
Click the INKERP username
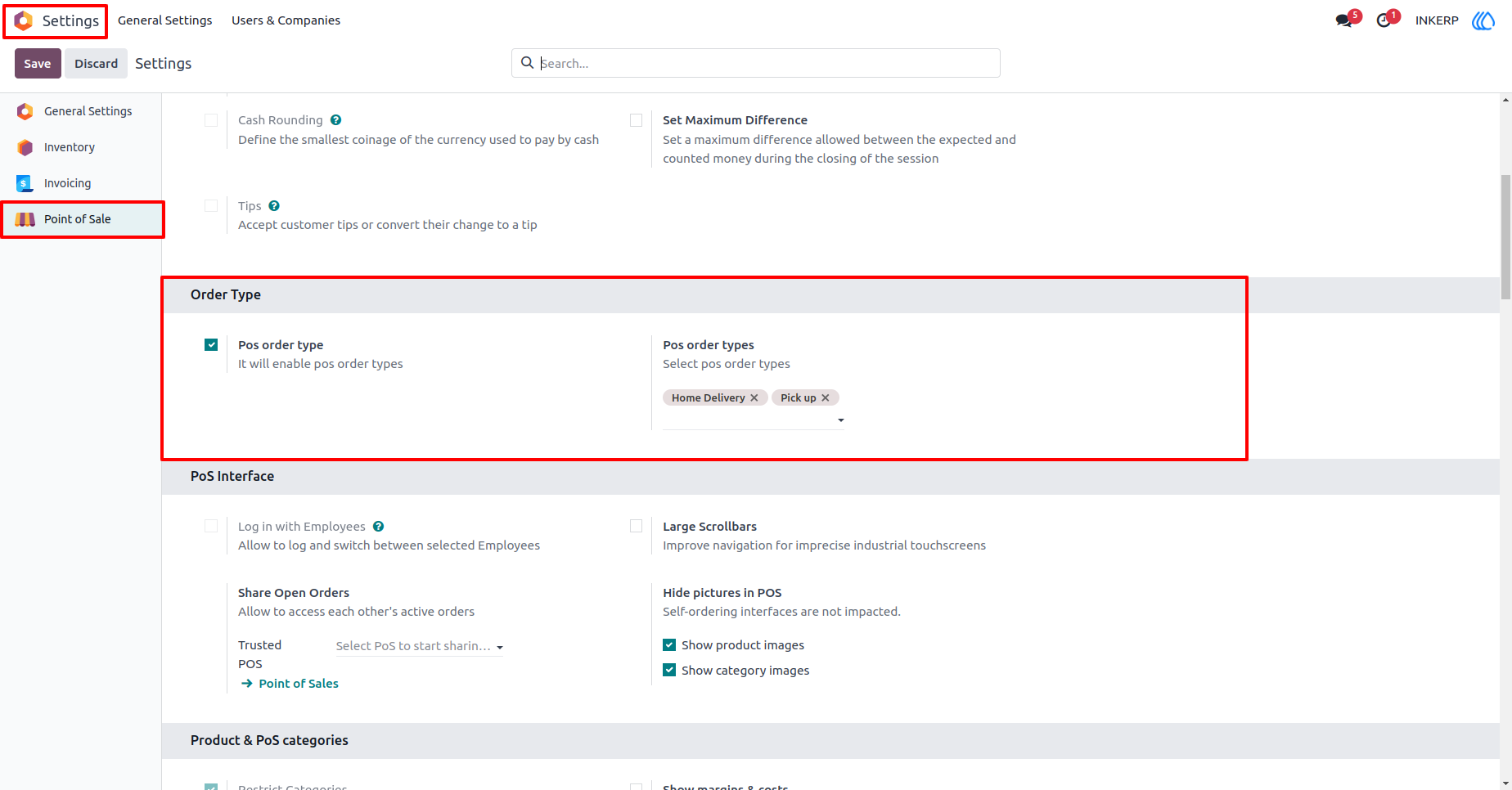[1437, 20]
